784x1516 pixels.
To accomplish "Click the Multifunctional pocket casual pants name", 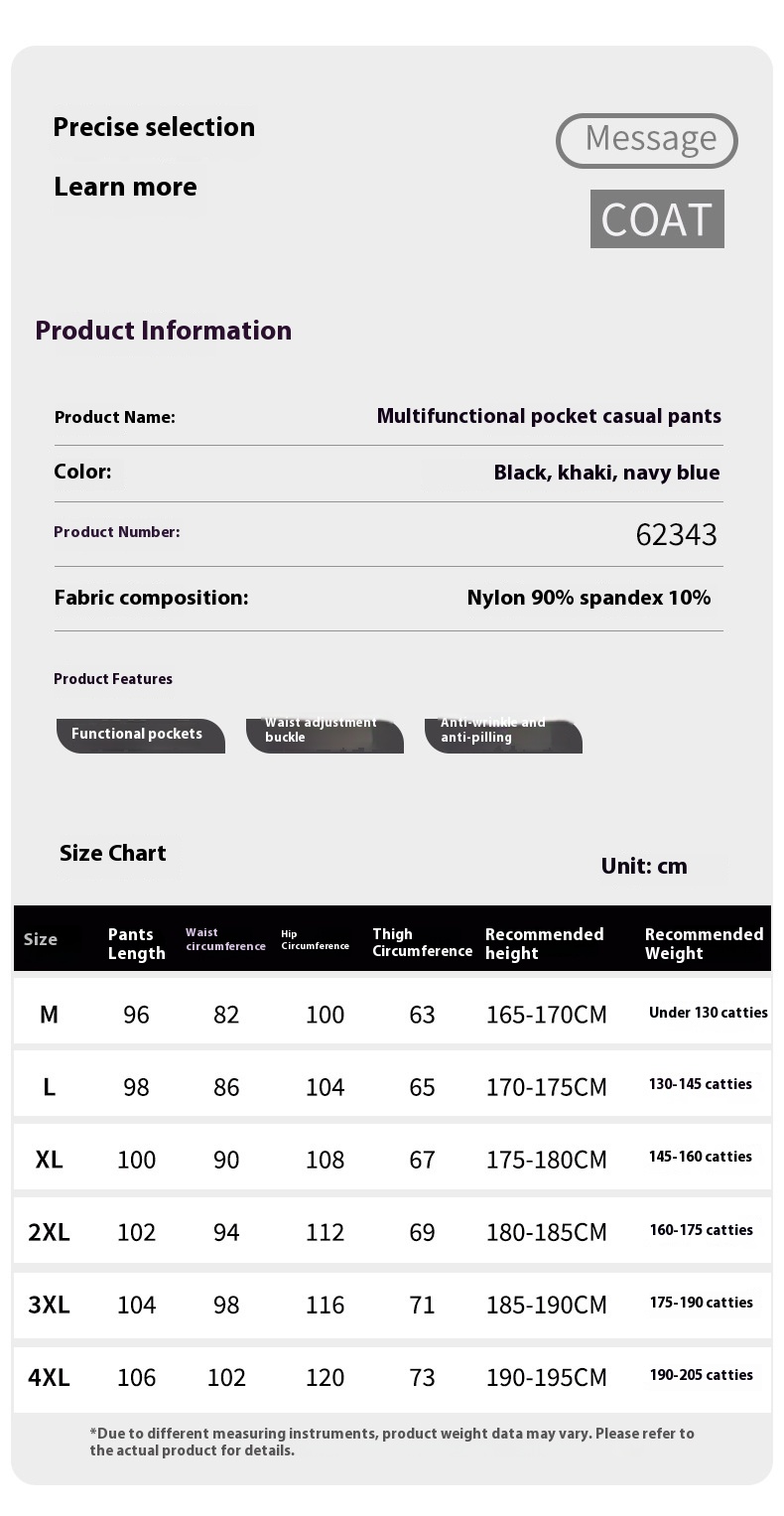I will [549, 416].
